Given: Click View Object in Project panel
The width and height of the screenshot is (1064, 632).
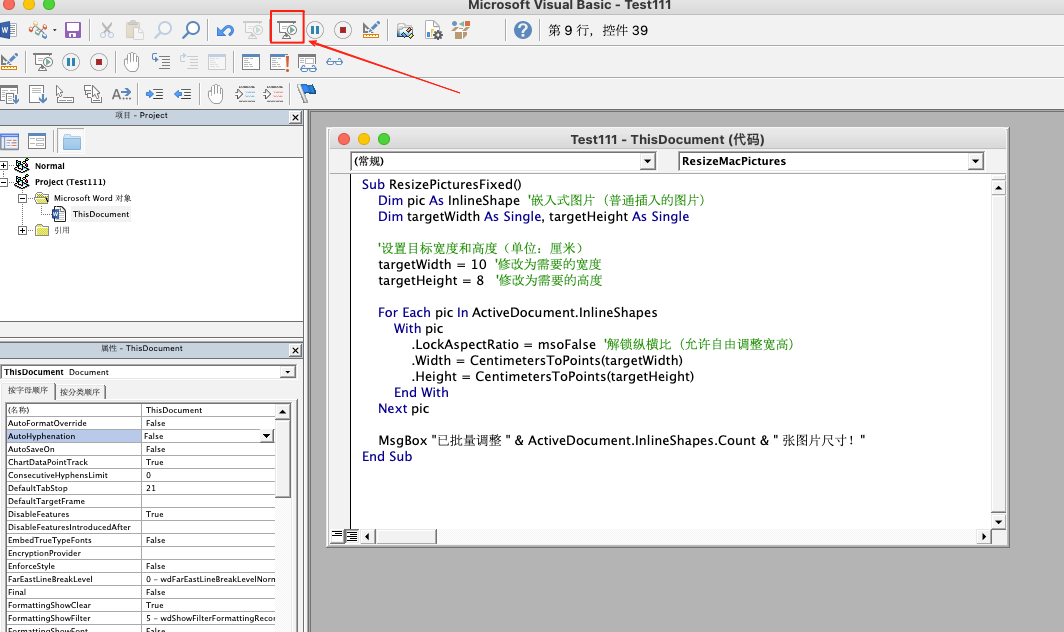Looking at the screenshot, I should pos(37,142).
